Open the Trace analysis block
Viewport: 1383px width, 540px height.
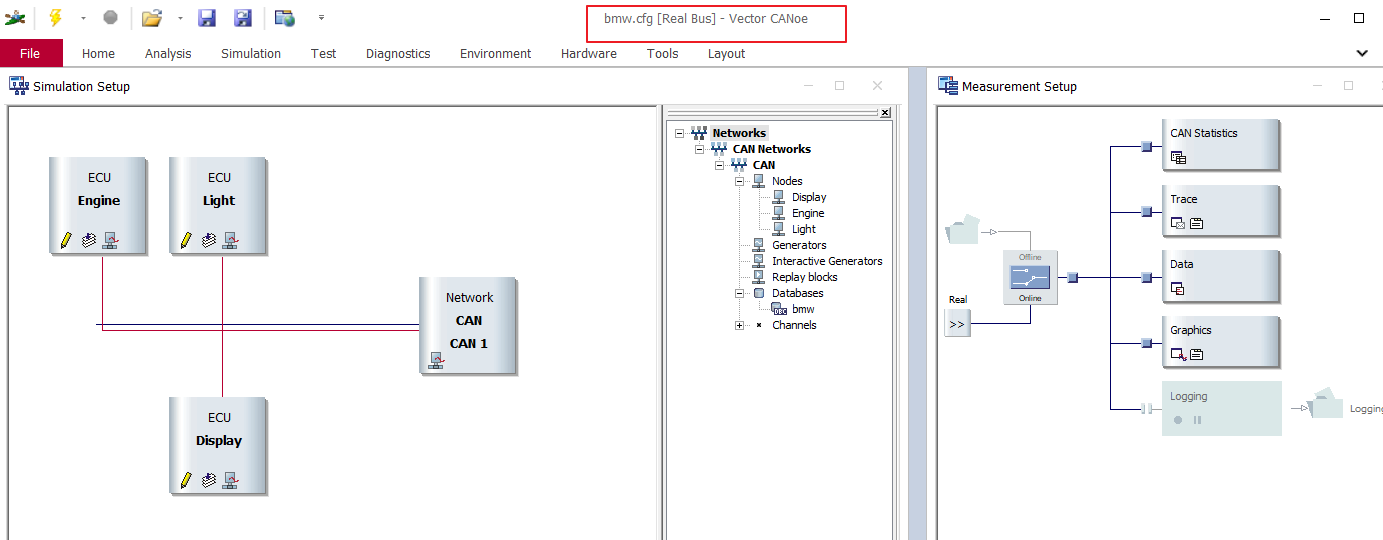(x=1221, y=211)
